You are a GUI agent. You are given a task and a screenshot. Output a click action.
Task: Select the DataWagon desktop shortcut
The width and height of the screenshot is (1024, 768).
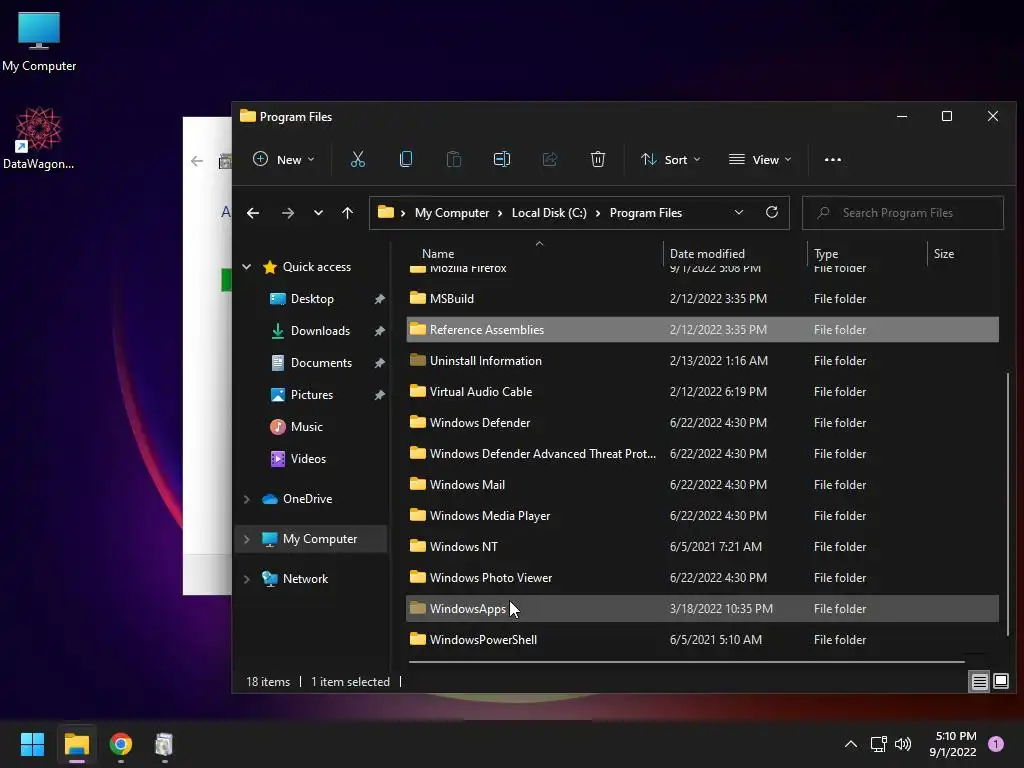[39, 138]
